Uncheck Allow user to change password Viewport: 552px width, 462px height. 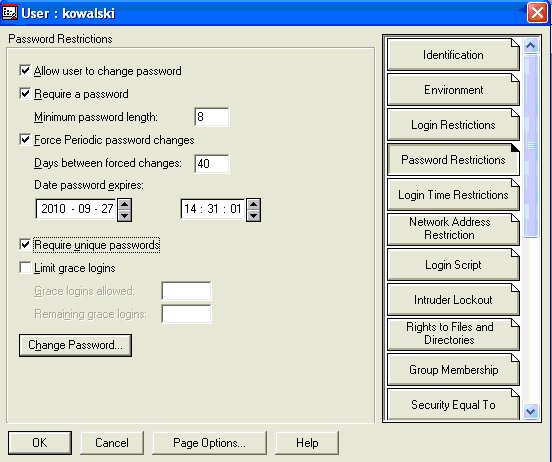click(x=25, y=71)
